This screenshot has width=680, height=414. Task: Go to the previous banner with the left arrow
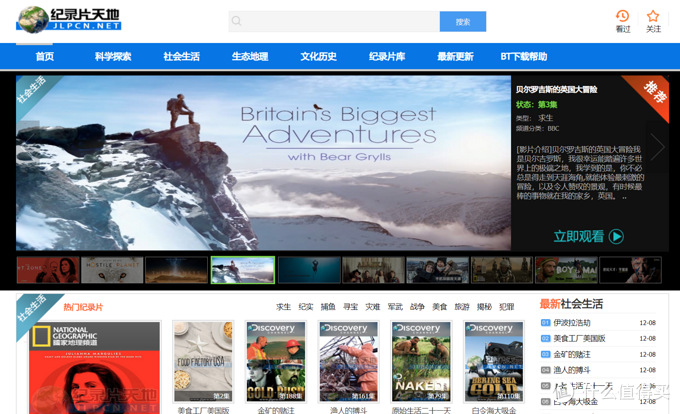[28, 142]
